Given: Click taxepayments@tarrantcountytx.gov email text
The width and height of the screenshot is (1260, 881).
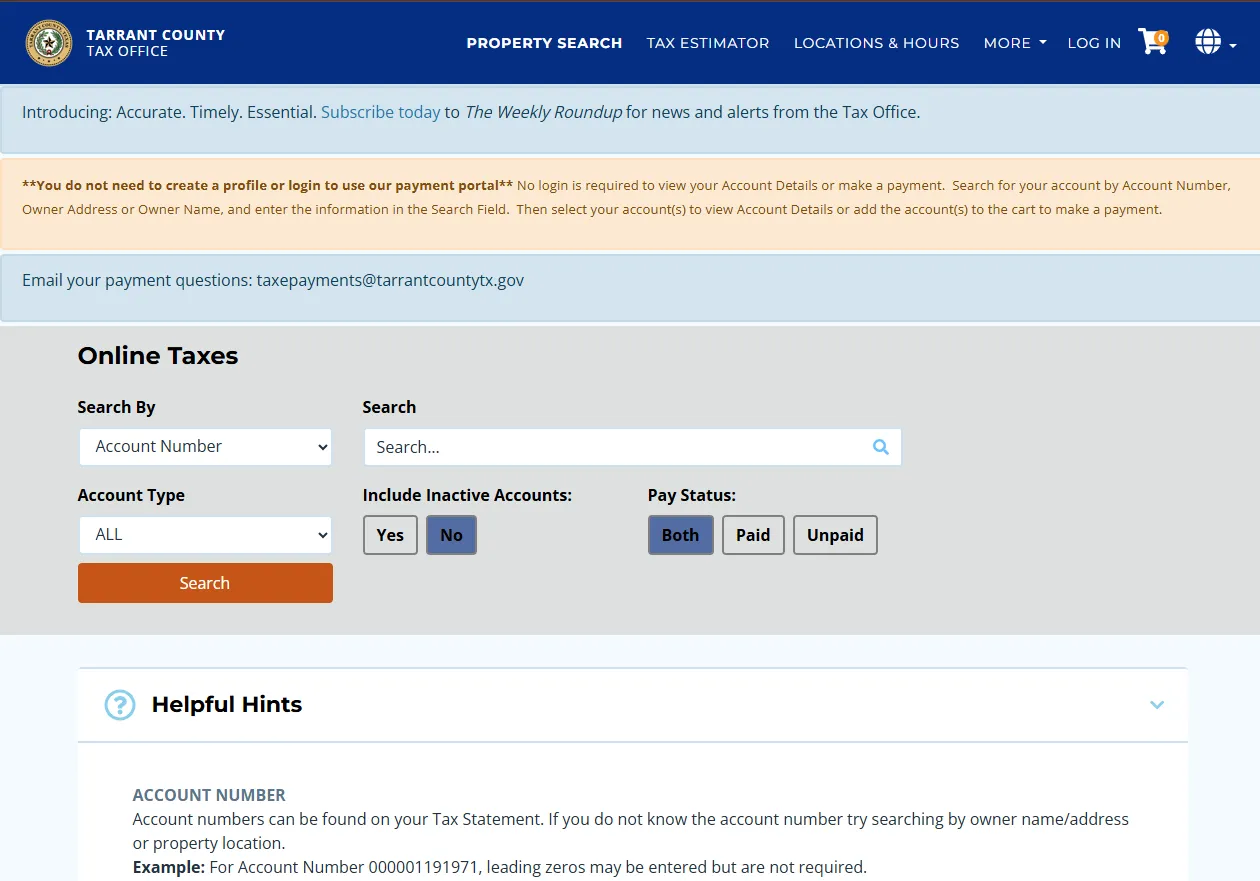Looking at the screenshot, I should click(390, 280).
